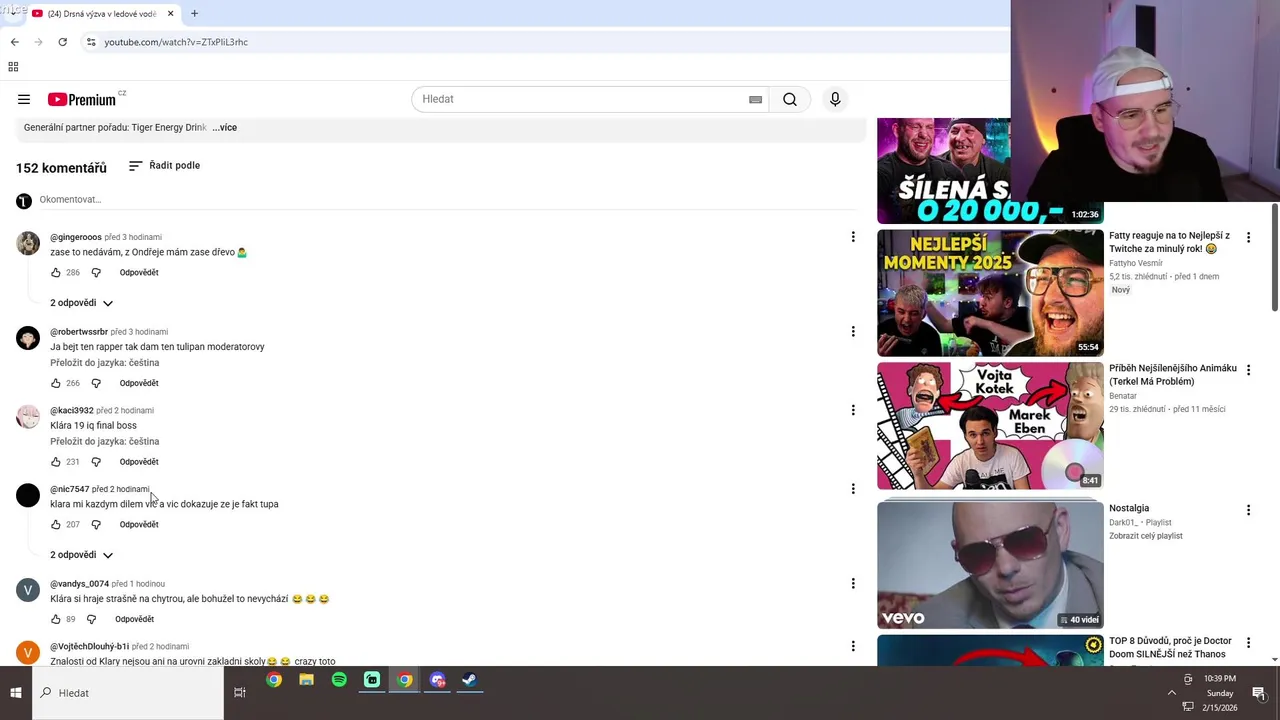
Task: Open the Řadit podle sort menu
Action: tap(164, 166)
